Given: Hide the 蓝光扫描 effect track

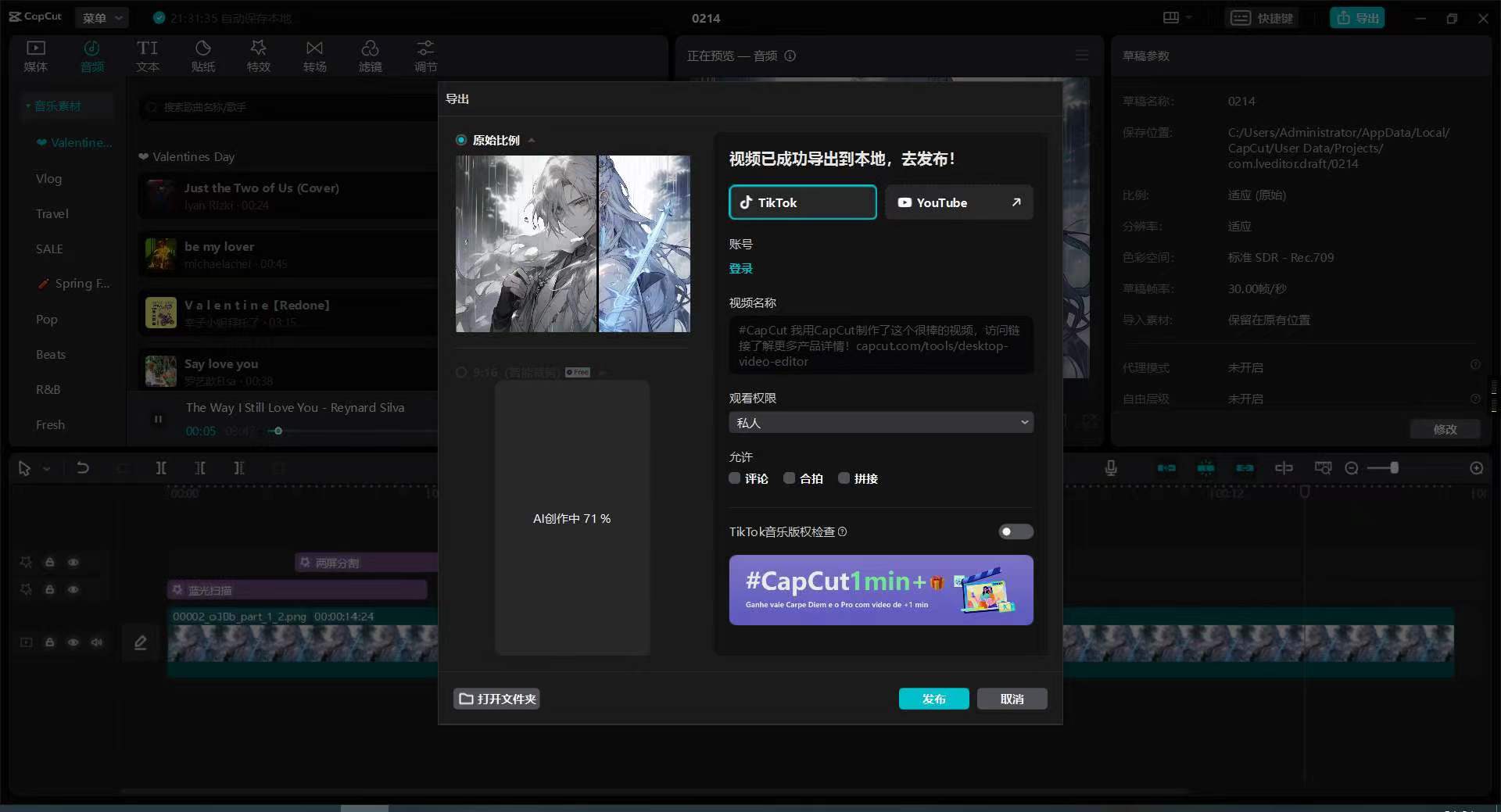Looking at the screenshot, I should [73, 589].
